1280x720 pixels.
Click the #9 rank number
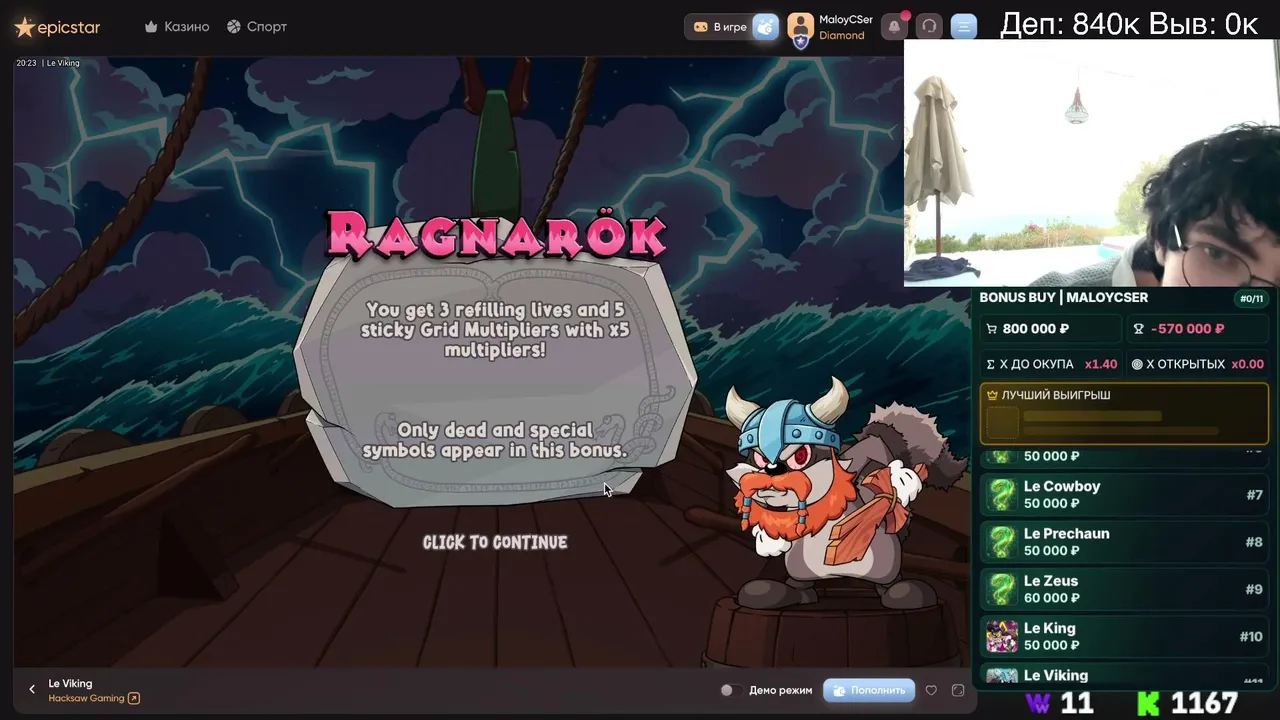[x=1254, y=589]
